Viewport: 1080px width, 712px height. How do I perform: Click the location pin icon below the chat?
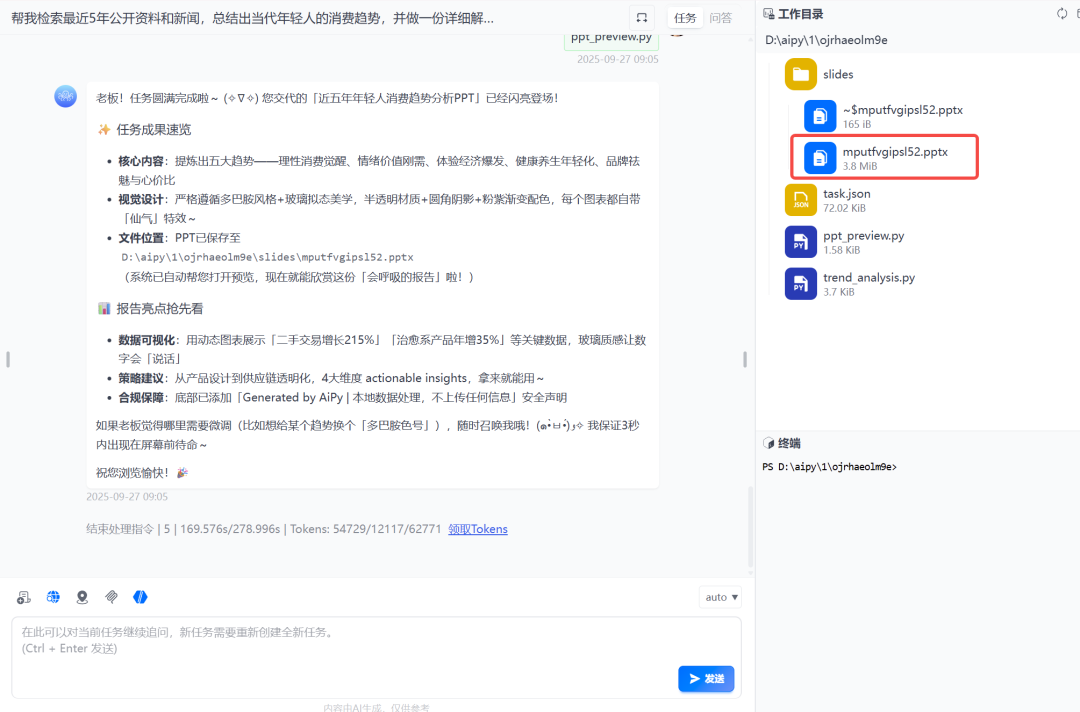pyautogui.click(x=82, y=596)
